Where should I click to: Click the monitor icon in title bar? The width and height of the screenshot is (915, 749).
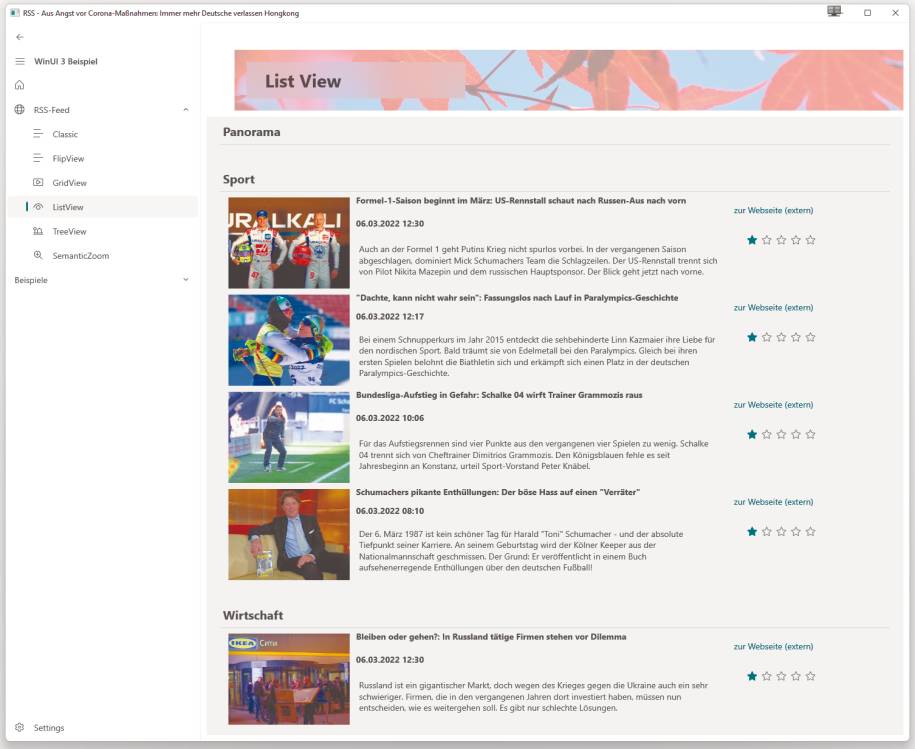(x=834, y=12)
